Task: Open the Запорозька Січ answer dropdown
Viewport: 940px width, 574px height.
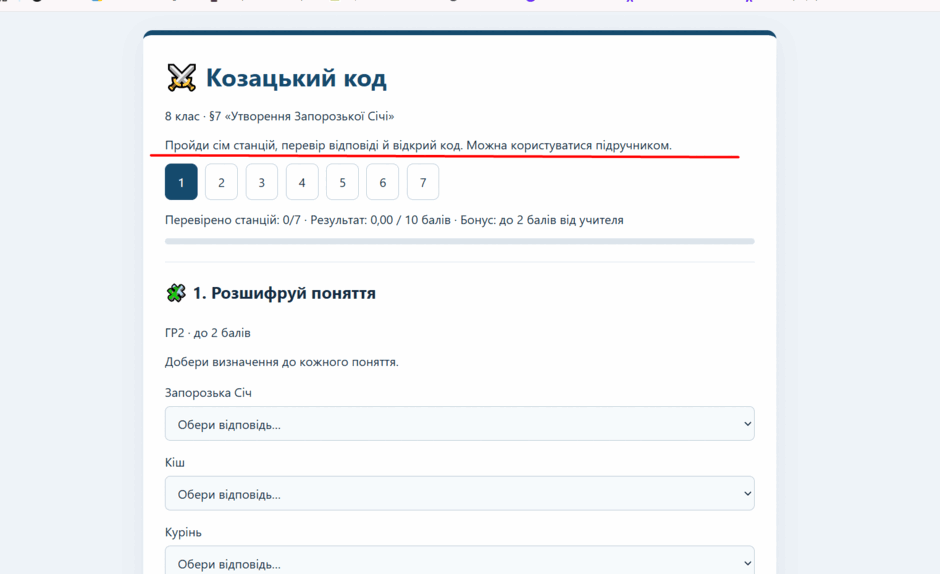Action: pyautogui.click(x=460, y=423)
